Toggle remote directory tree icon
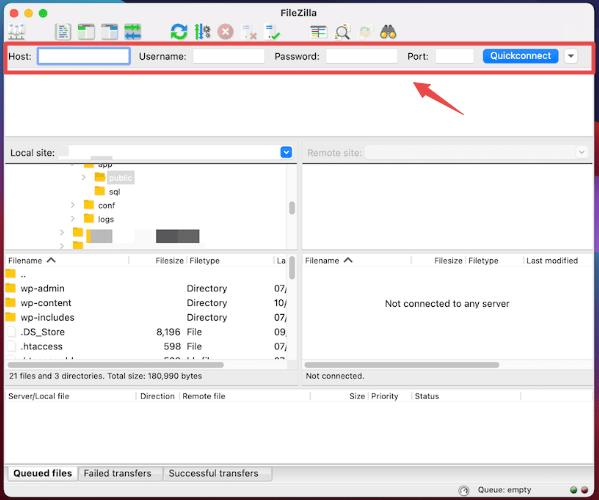 tap(110, 32)
